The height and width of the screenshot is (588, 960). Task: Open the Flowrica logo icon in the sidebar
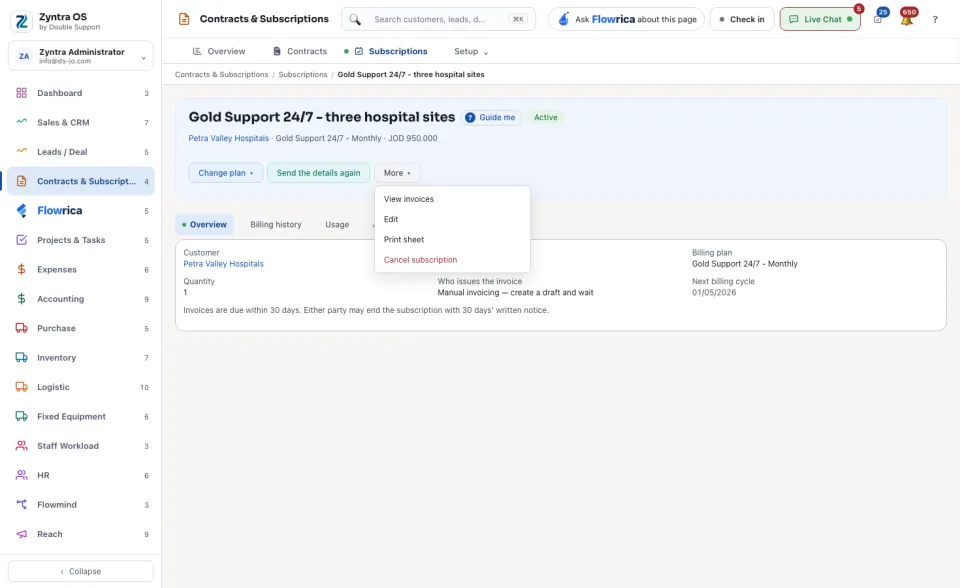[21, 211]
